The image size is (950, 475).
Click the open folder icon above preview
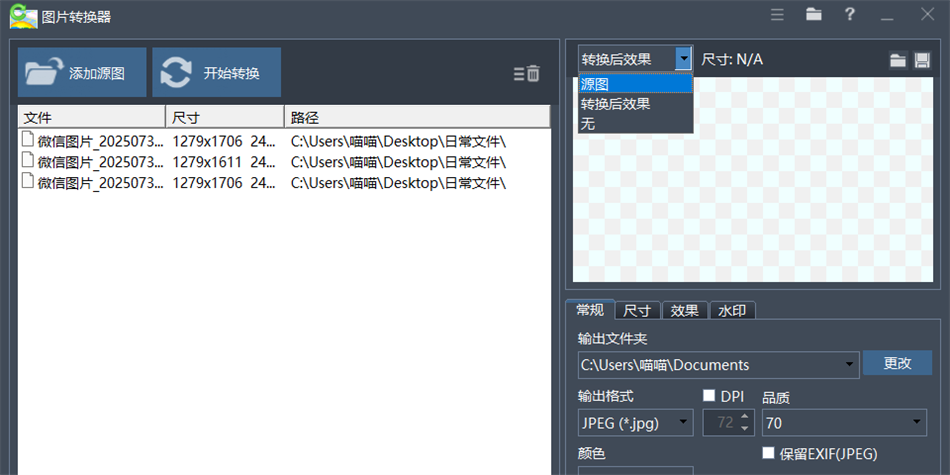899,60
